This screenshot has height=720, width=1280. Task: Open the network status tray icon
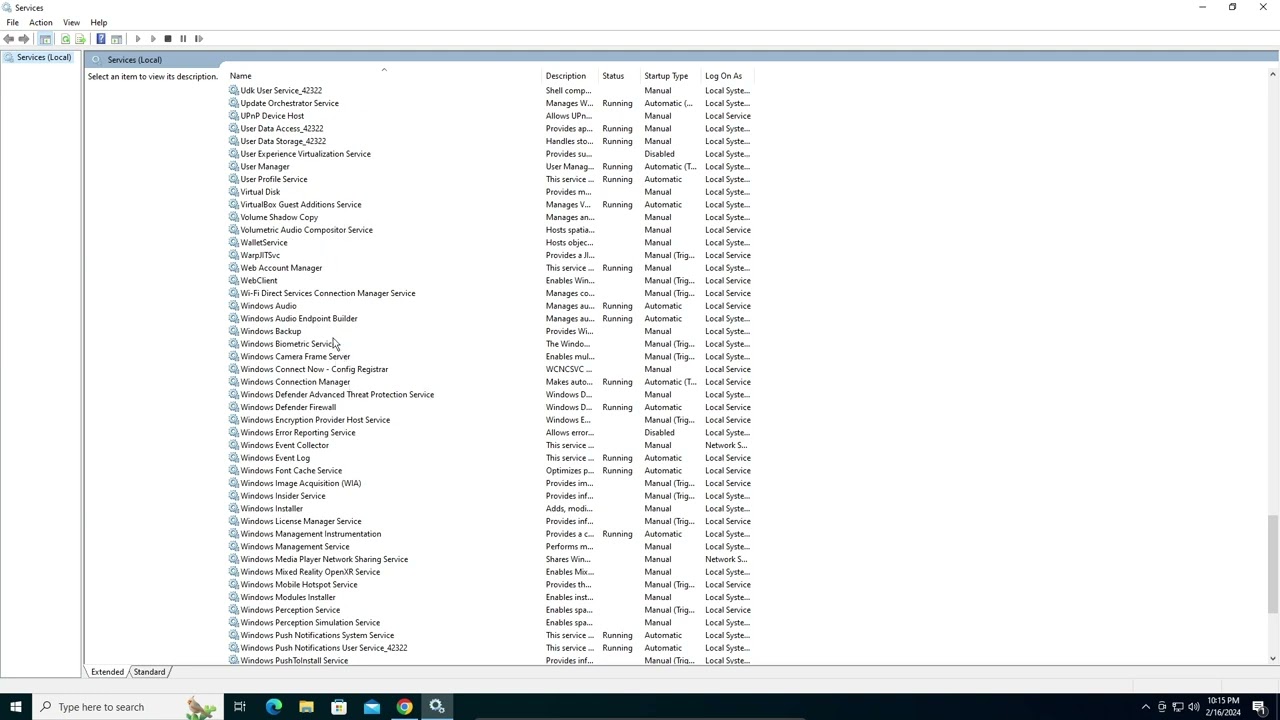1177,707
